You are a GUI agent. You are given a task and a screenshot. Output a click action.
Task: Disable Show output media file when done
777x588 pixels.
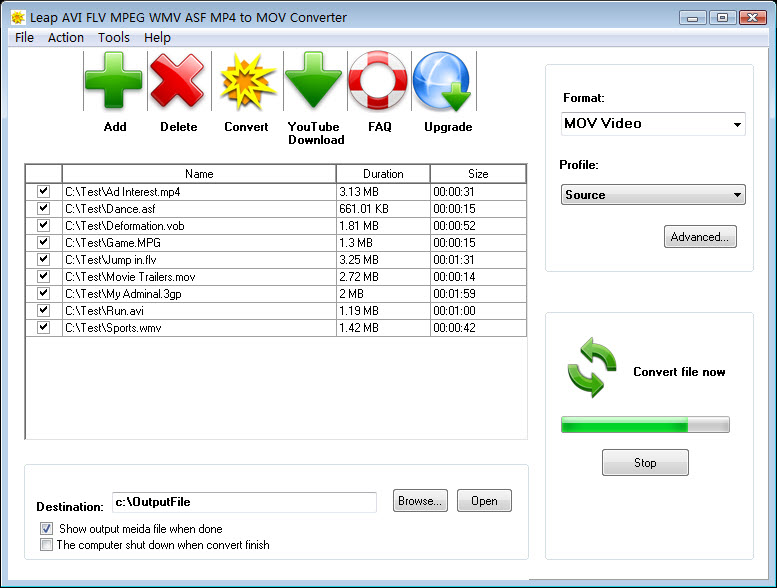click(x=46, y=529)
